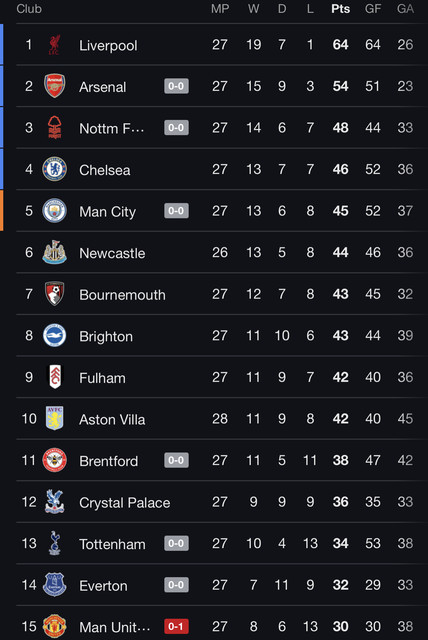The height and width of the screenshot is (640, 428).
Task: Select the Pts column header
Action: tap(340, 9)
